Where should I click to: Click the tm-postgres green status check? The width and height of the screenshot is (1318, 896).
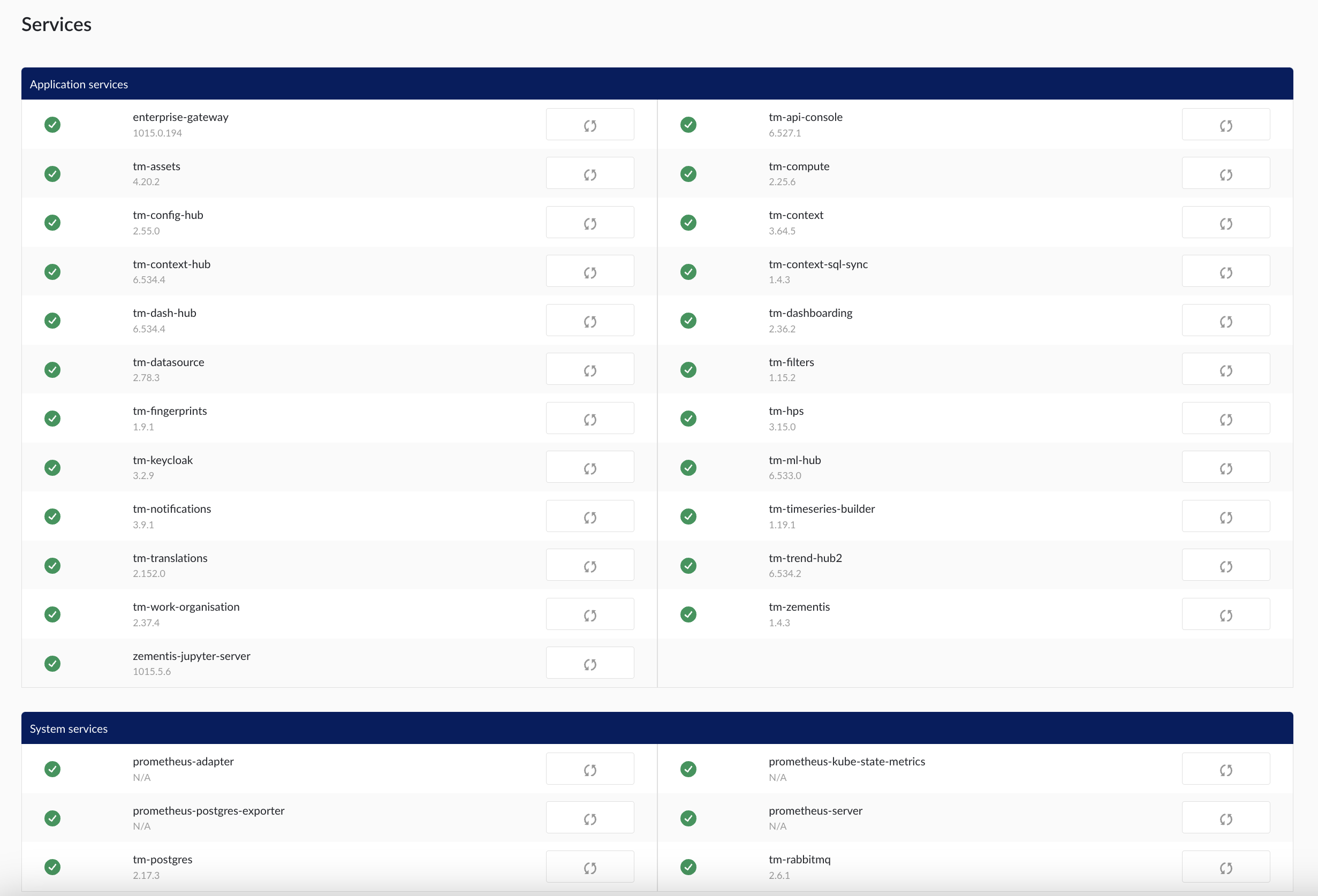click(x=52, y=867)
